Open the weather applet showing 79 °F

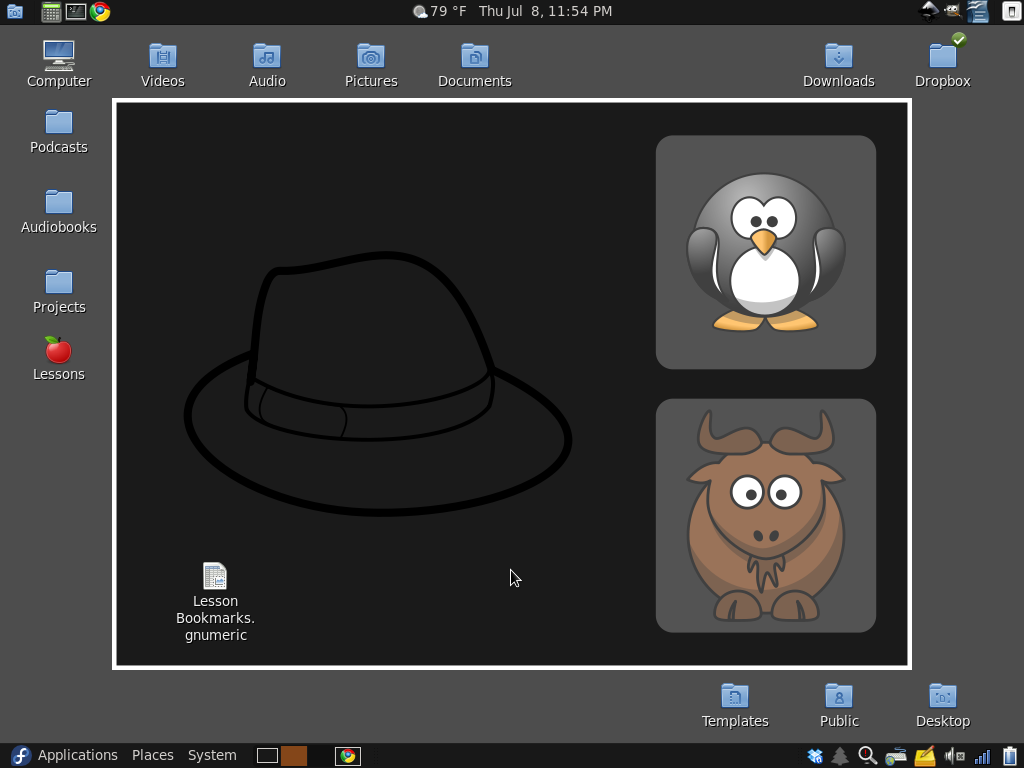coord(440,12)
